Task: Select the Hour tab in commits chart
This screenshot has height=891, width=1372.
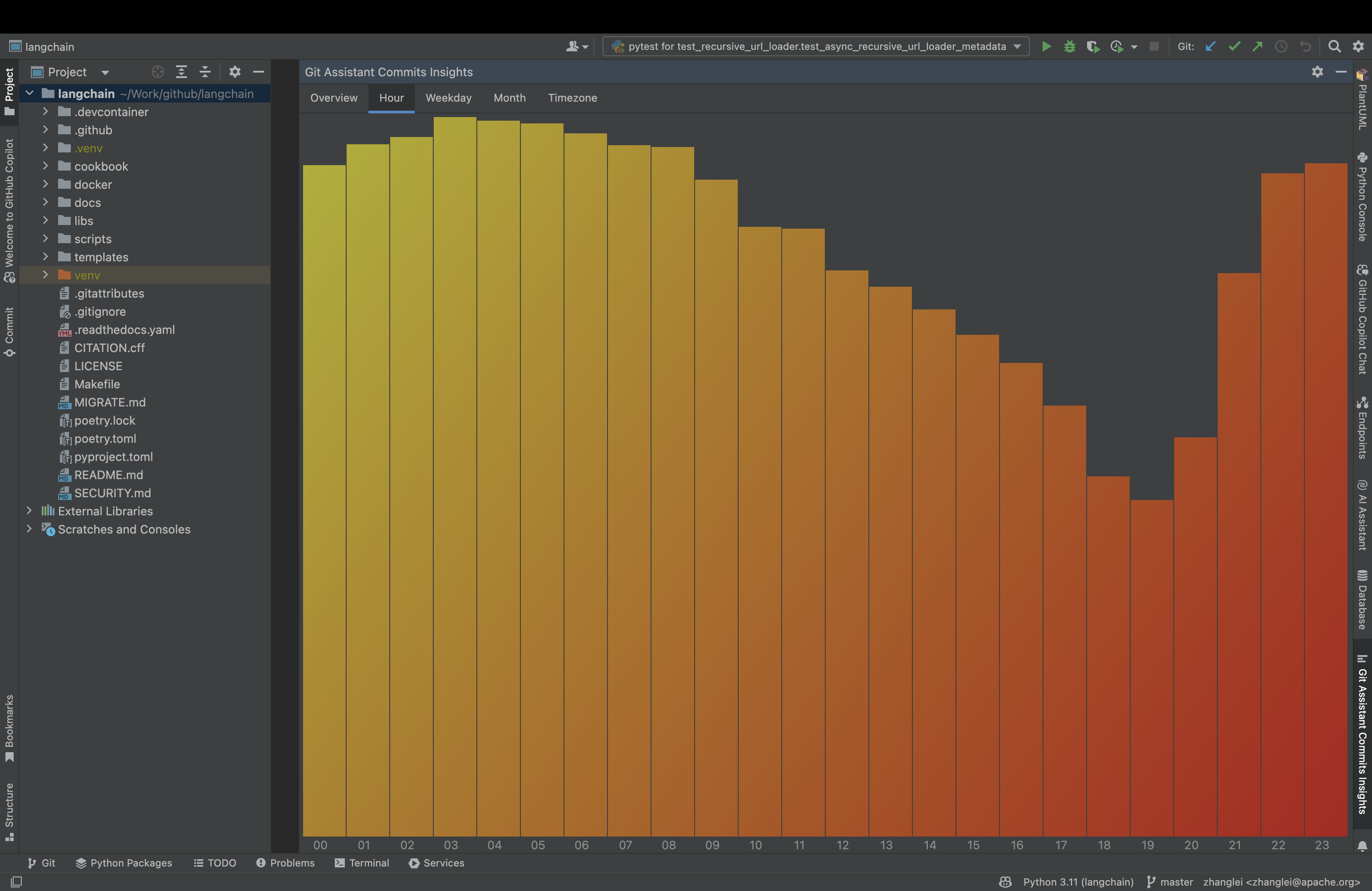Action: 391,97
